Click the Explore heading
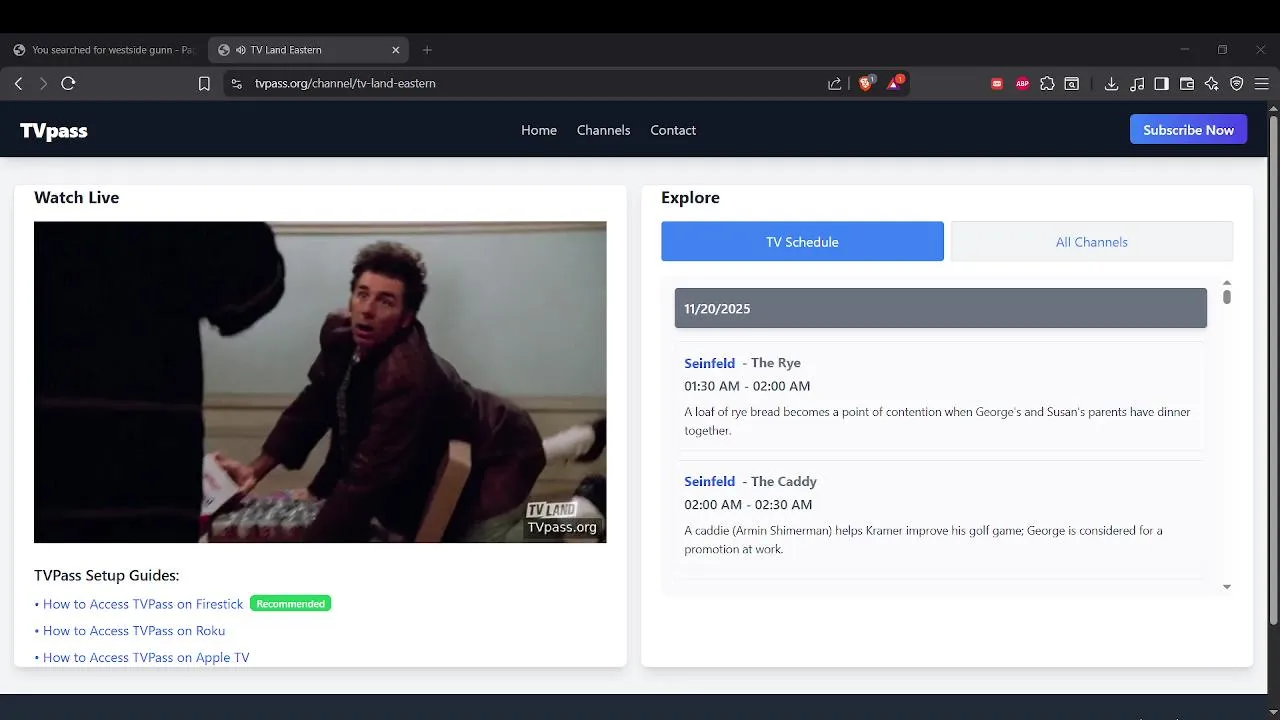 (690, 197)
